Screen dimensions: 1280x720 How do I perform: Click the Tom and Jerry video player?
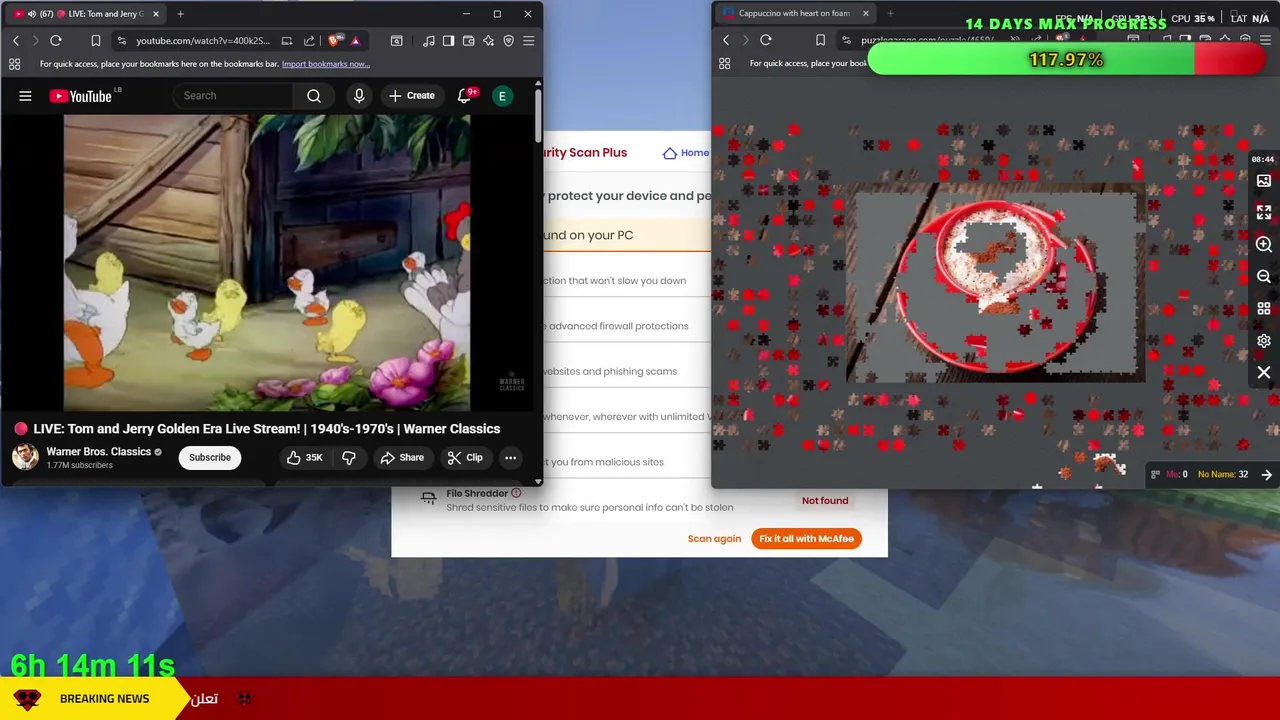[x=267, y=263]
